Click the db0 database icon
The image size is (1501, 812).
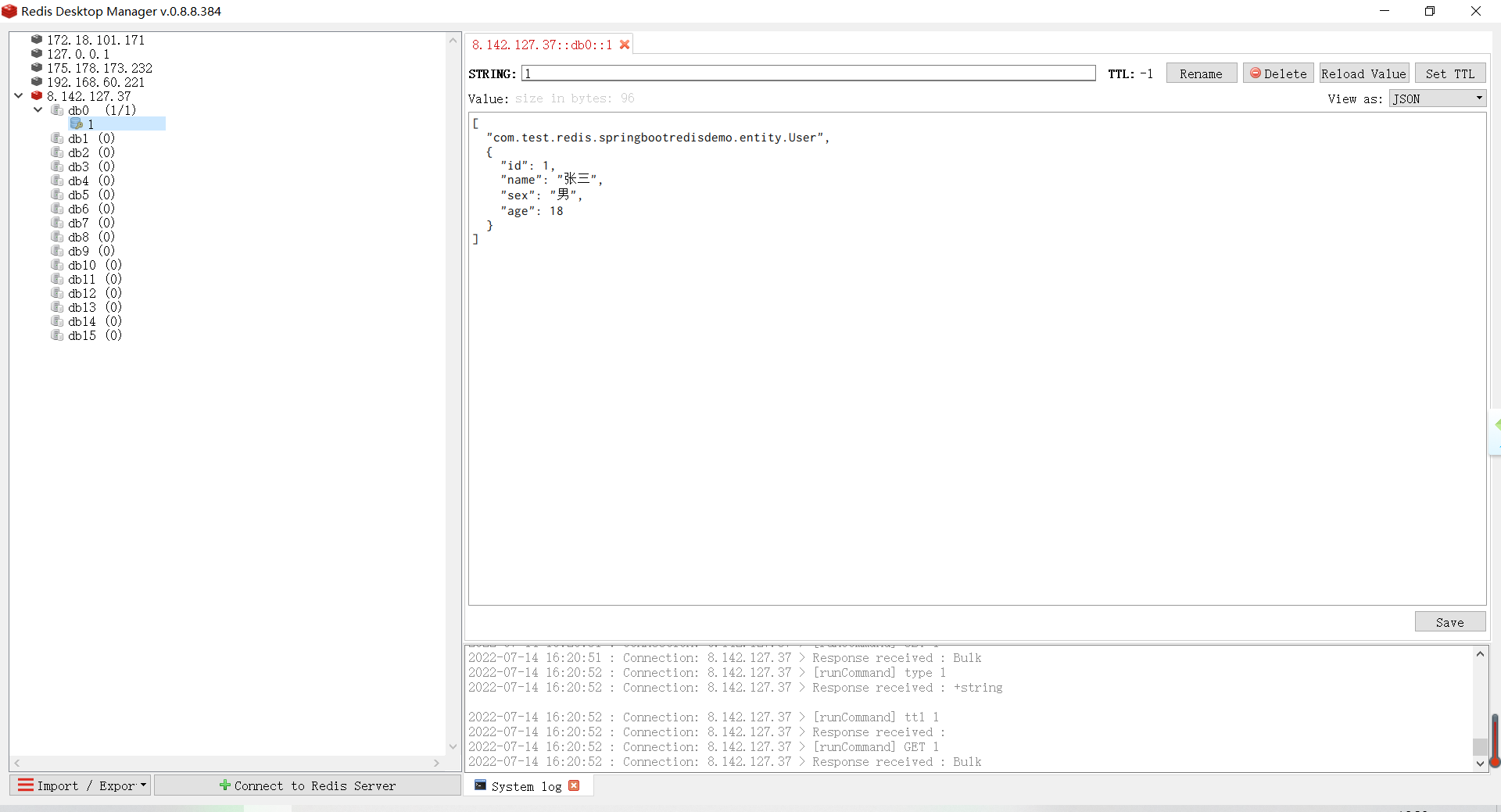tap(57, 110)
